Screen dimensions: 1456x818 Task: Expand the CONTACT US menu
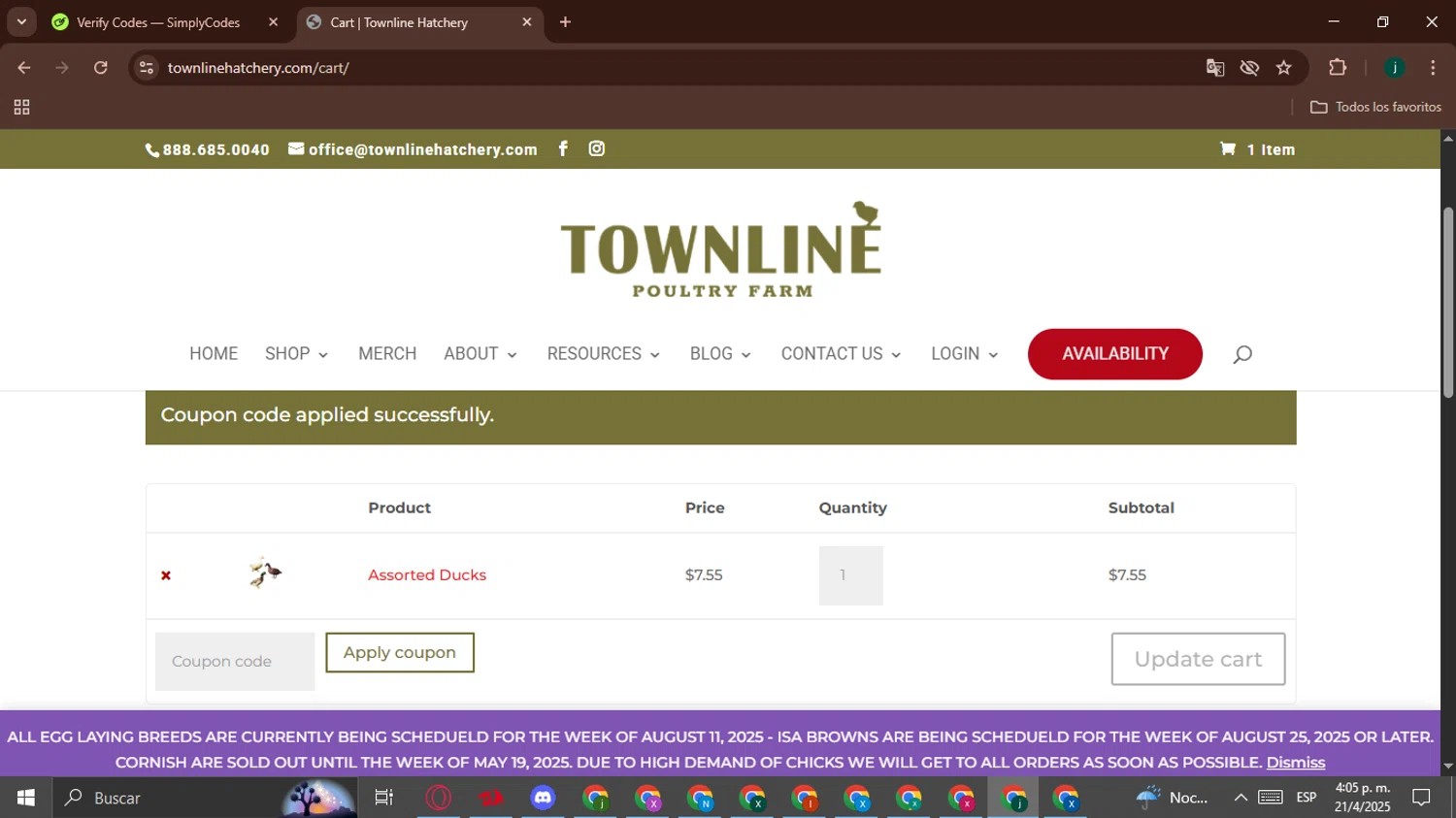[842, 354]
